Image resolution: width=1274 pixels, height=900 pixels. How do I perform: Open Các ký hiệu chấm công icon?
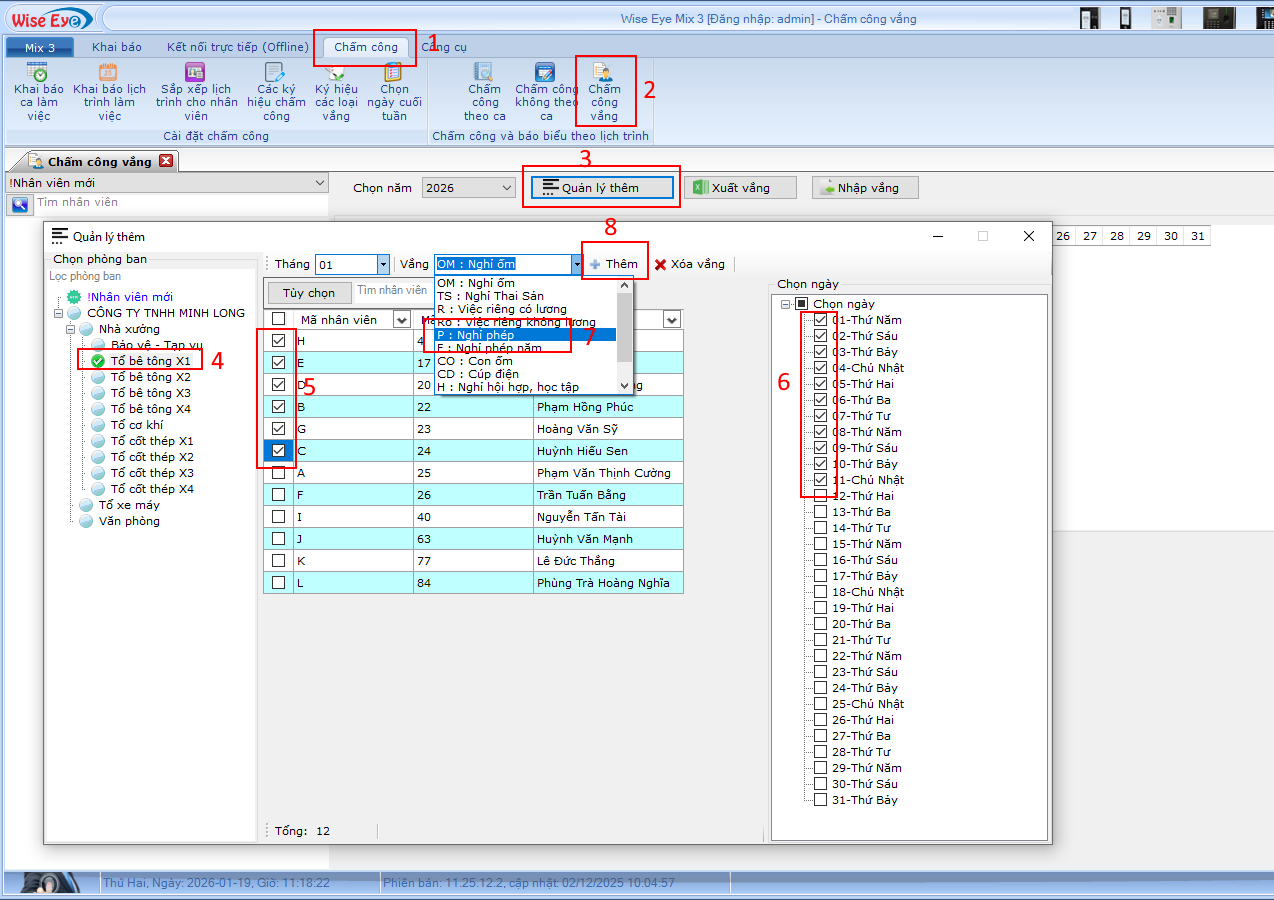(x=276, y=73)
